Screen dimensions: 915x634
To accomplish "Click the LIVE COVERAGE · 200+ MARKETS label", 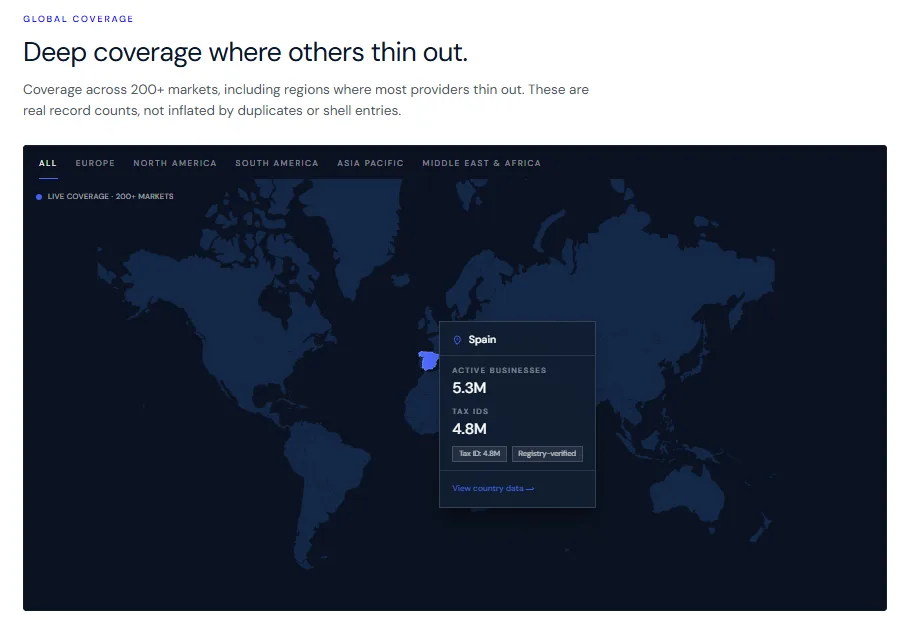I will pos(110,197).
